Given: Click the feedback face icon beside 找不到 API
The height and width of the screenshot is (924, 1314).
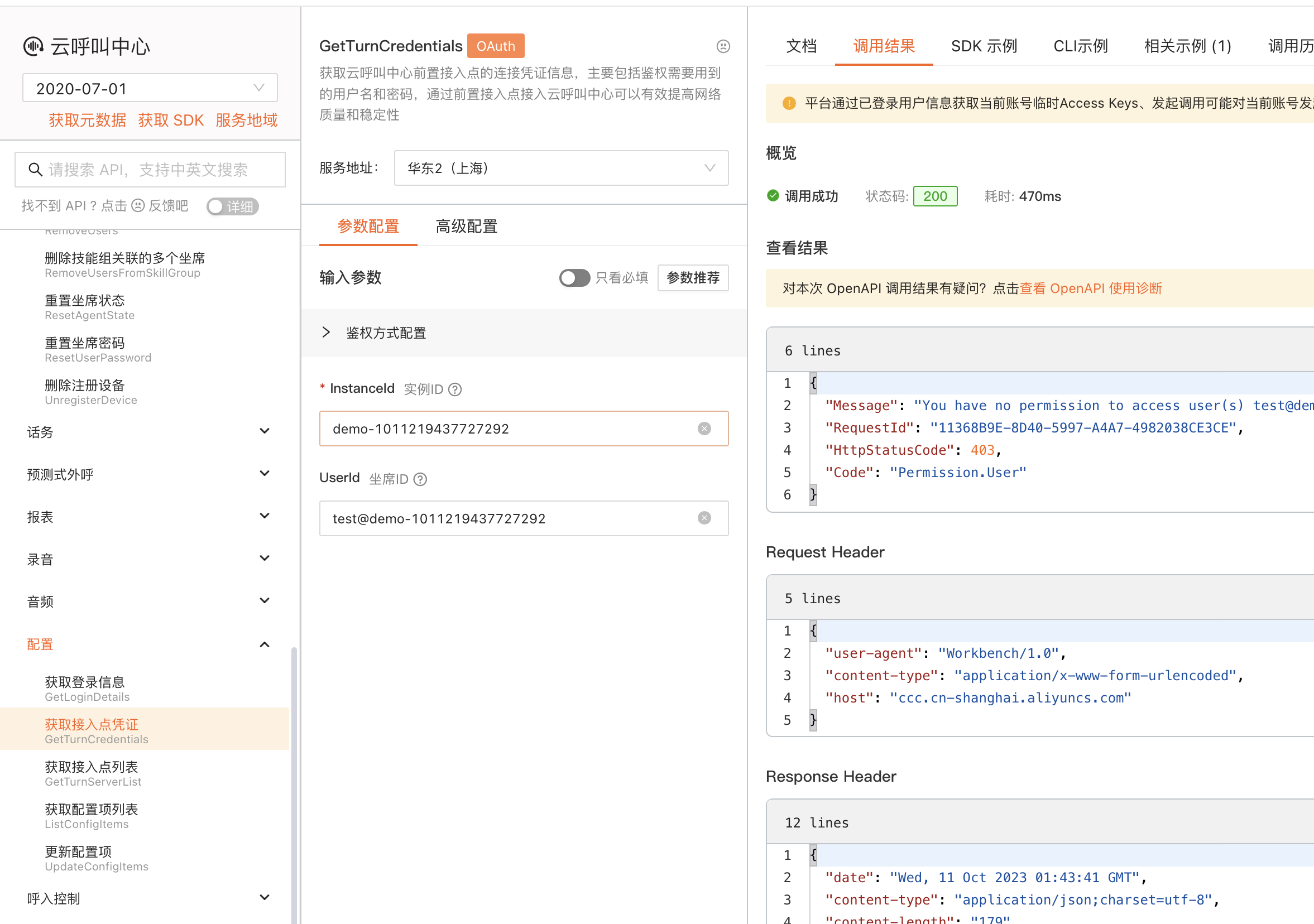Looking at the screenshot, I should point(138,205).
